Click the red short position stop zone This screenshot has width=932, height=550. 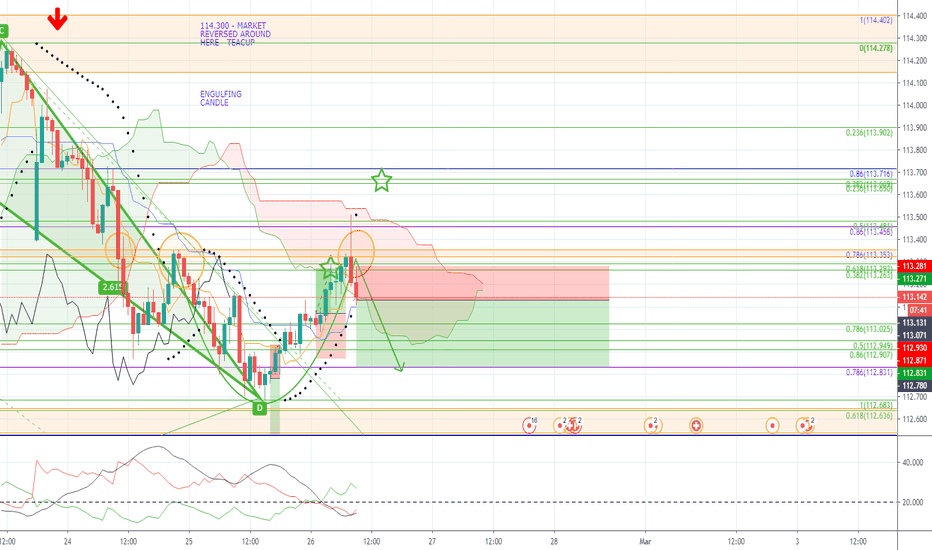click(x=483, y=283)
